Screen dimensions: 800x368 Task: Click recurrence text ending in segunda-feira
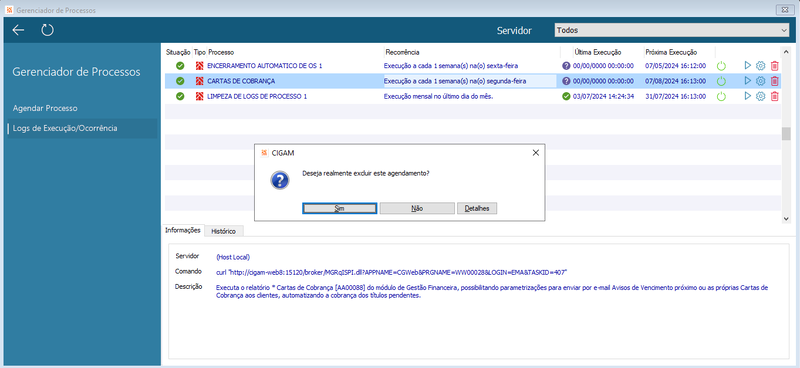pos(455,81)
